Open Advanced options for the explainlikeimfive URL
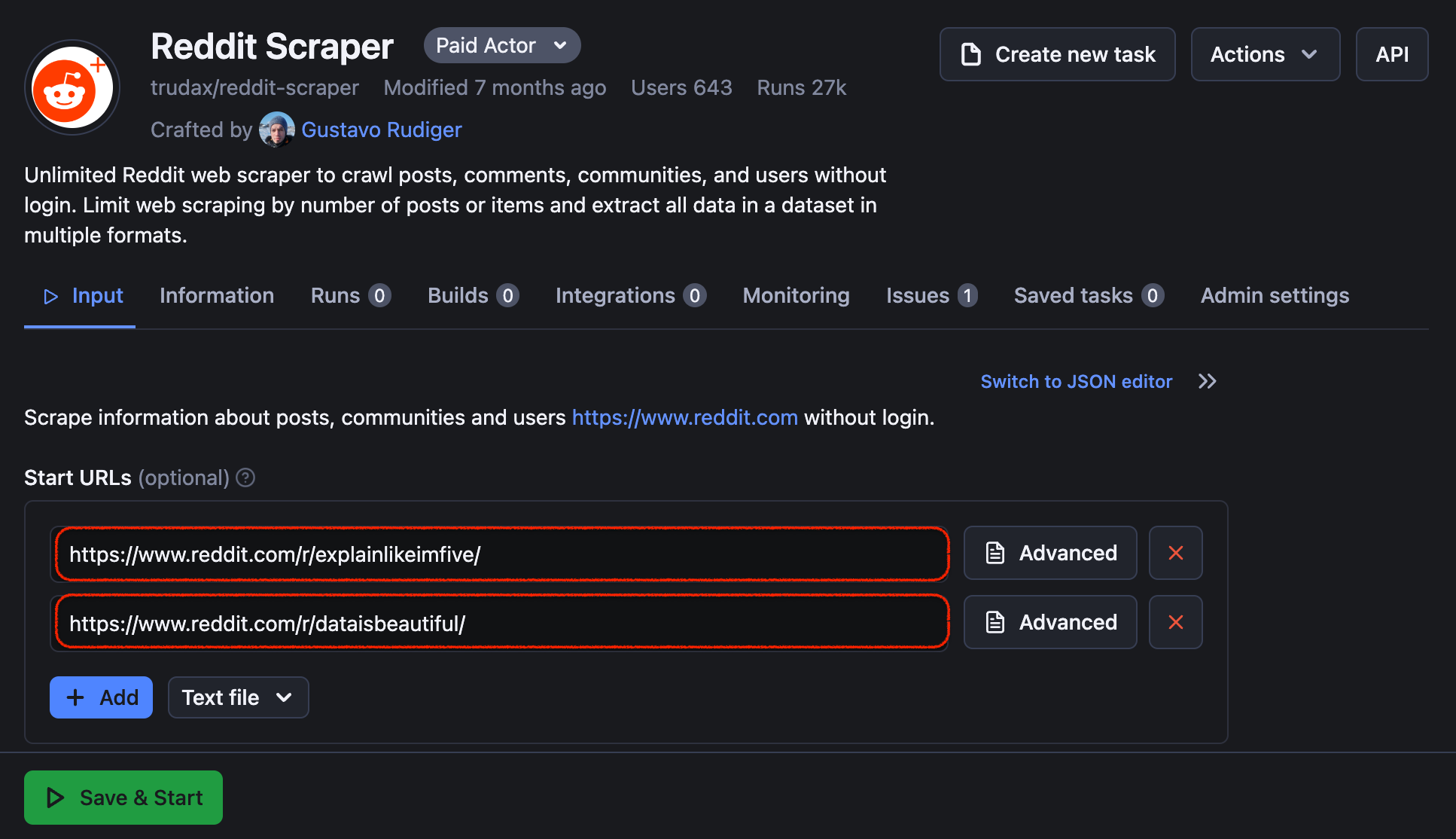 click(1049, 553)
